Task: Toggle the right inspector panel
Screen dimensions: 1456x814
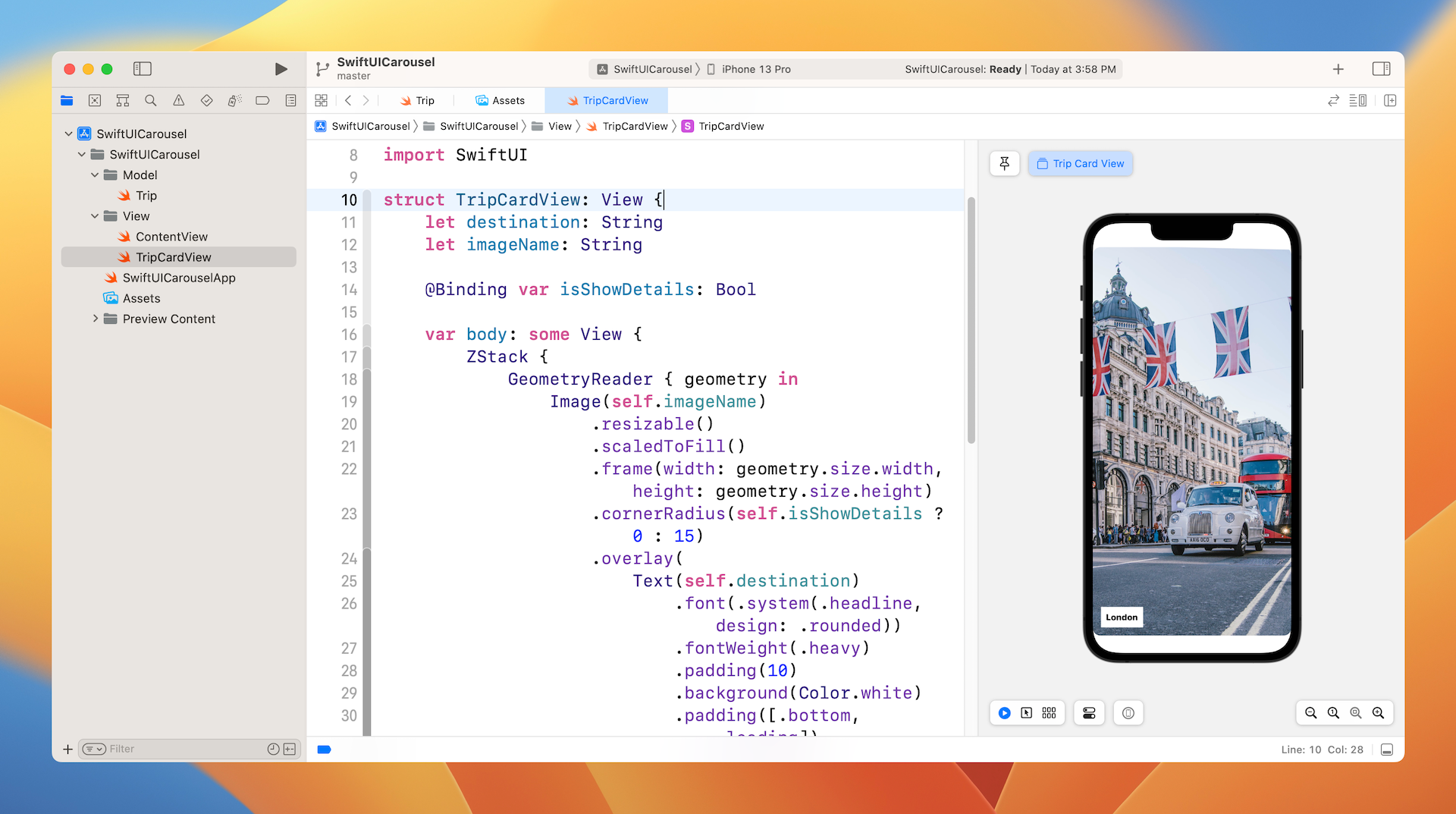Action: 1381,69
